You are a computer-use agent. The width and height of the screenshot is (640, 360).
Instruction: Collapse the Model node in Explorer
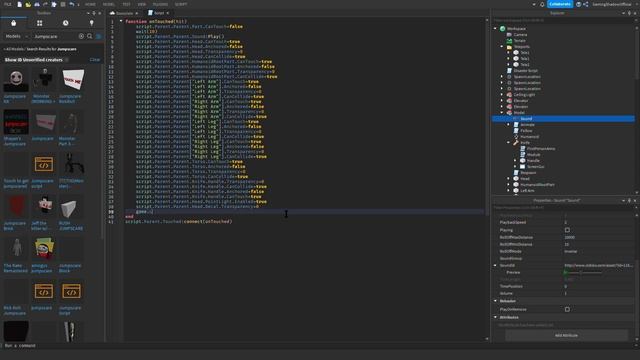(502, 113)
